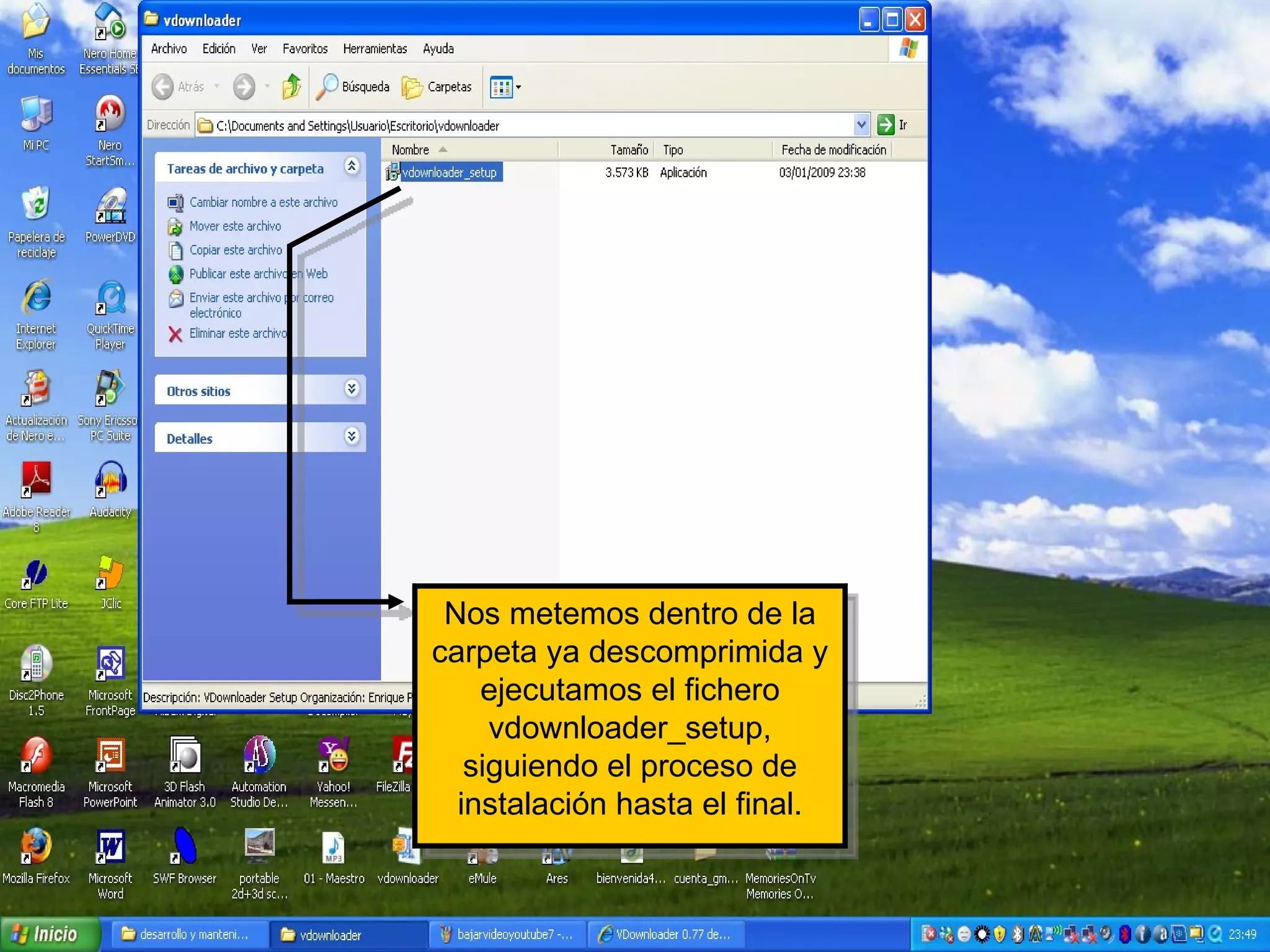Open 3D Flash Animator 3.0 shortcut
Image resolution: width=1270 pixels, height=952 pixels.
[185, 772]
